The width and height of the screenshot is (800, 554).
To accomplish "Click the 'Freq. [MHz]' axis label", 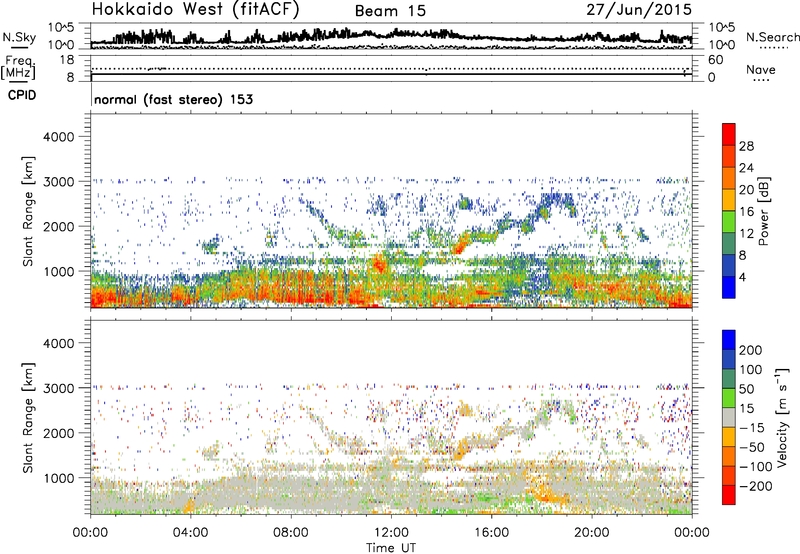I will pyautogui.click(x=18, y=68).
